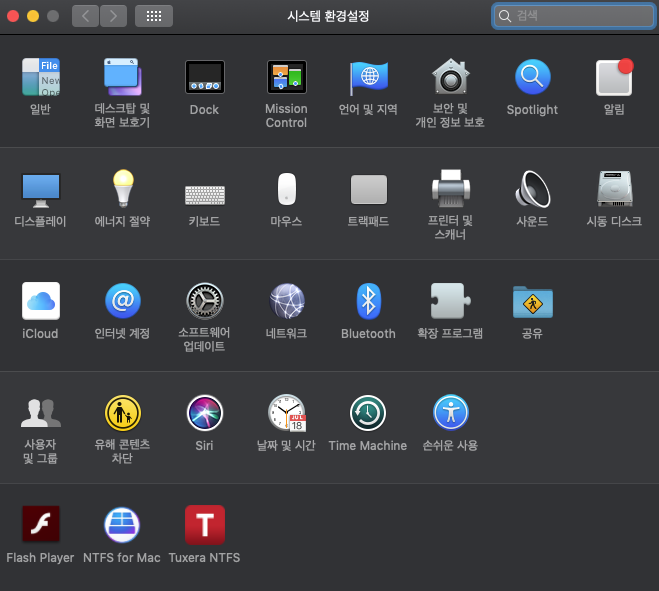Open Tuxera NTFS preference pane
Image resolution: width=659 pixels, height=591 pixels.
pyautogui.click(x=205, y=525)
